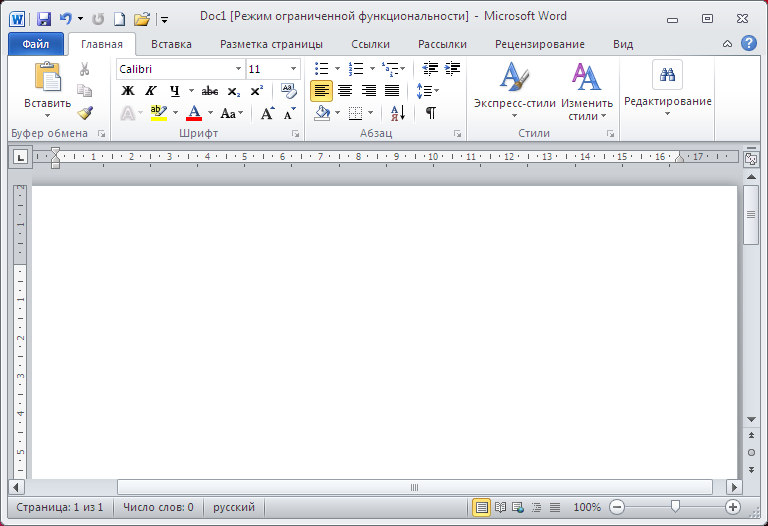
Task: Open Change Case Аа dropdown
Action: pos(231,114)
